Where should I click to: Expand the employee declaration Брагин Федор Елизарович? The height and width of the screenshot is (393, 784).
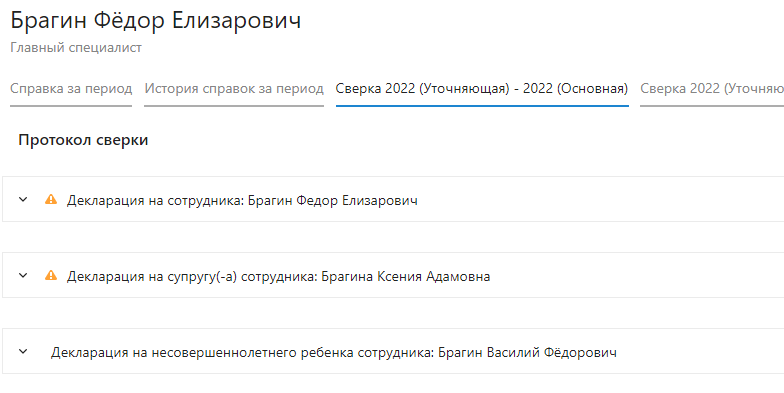coord(23,200)
